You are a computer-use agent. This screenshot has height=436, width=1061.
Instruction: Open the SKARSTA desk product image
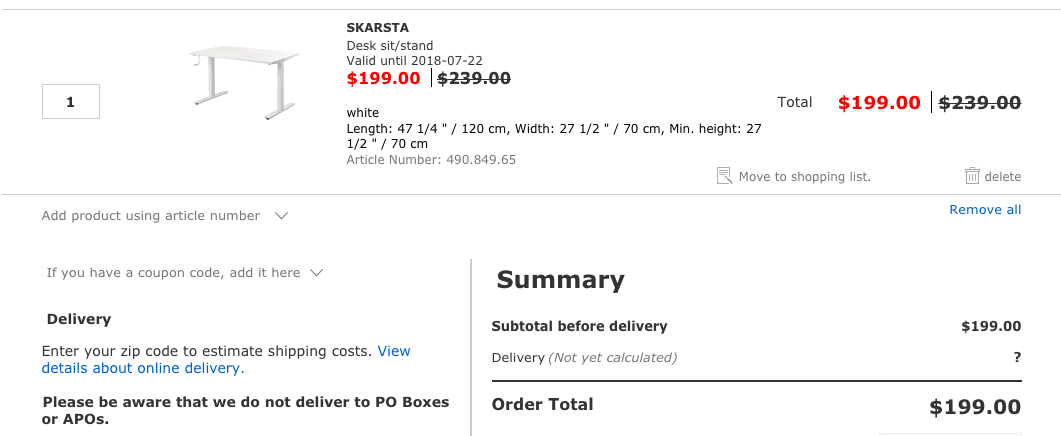(x=244, y=85)
